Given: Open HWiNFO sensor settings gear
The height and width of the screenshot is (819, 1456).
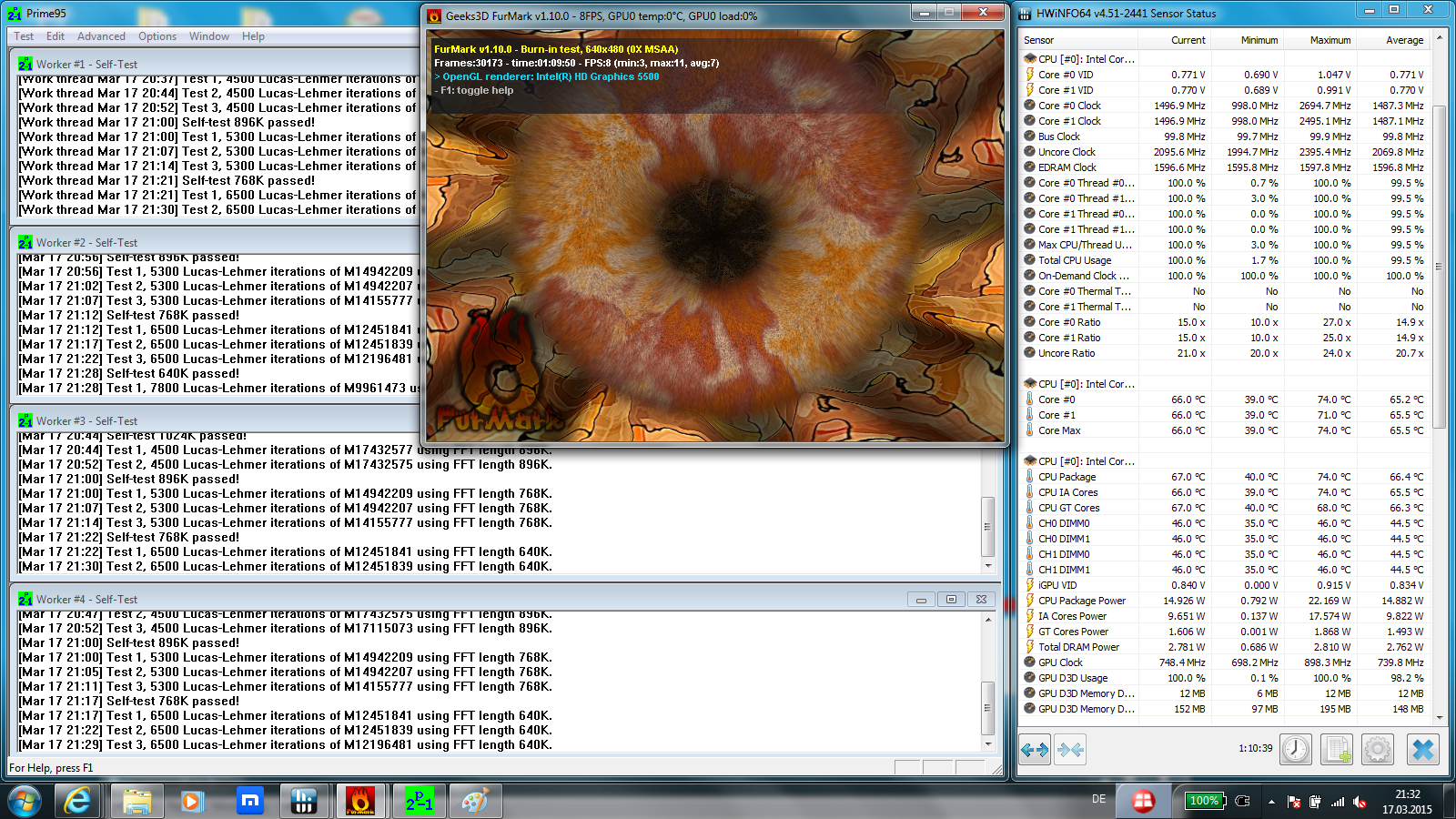Looking at the screenshot, I should pos(1378,750).
